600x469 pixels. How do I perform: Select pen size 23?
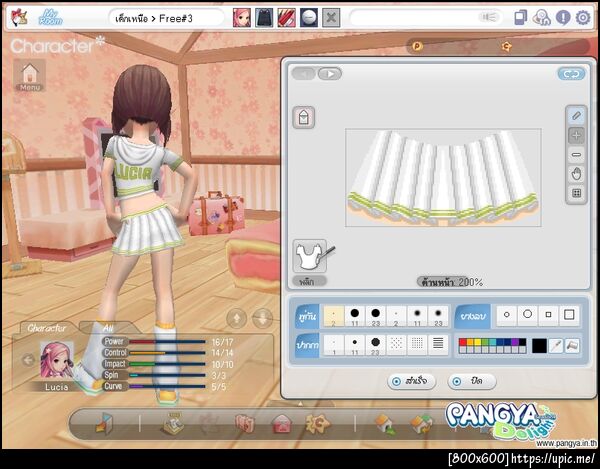(375, 345)
